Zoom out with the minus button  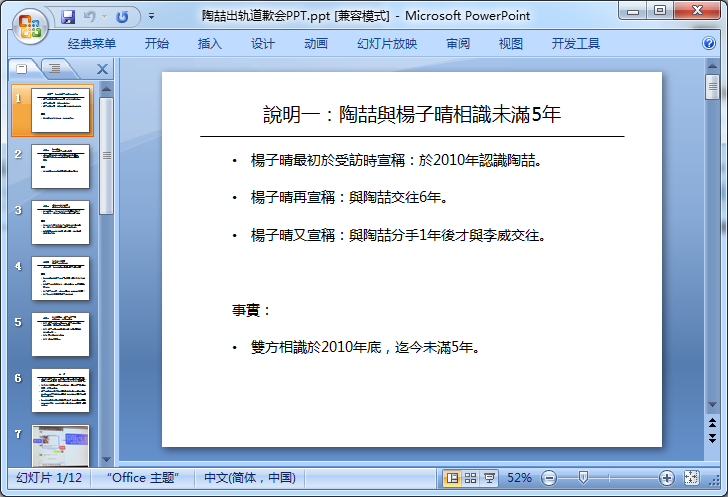[x=549, y=478]
